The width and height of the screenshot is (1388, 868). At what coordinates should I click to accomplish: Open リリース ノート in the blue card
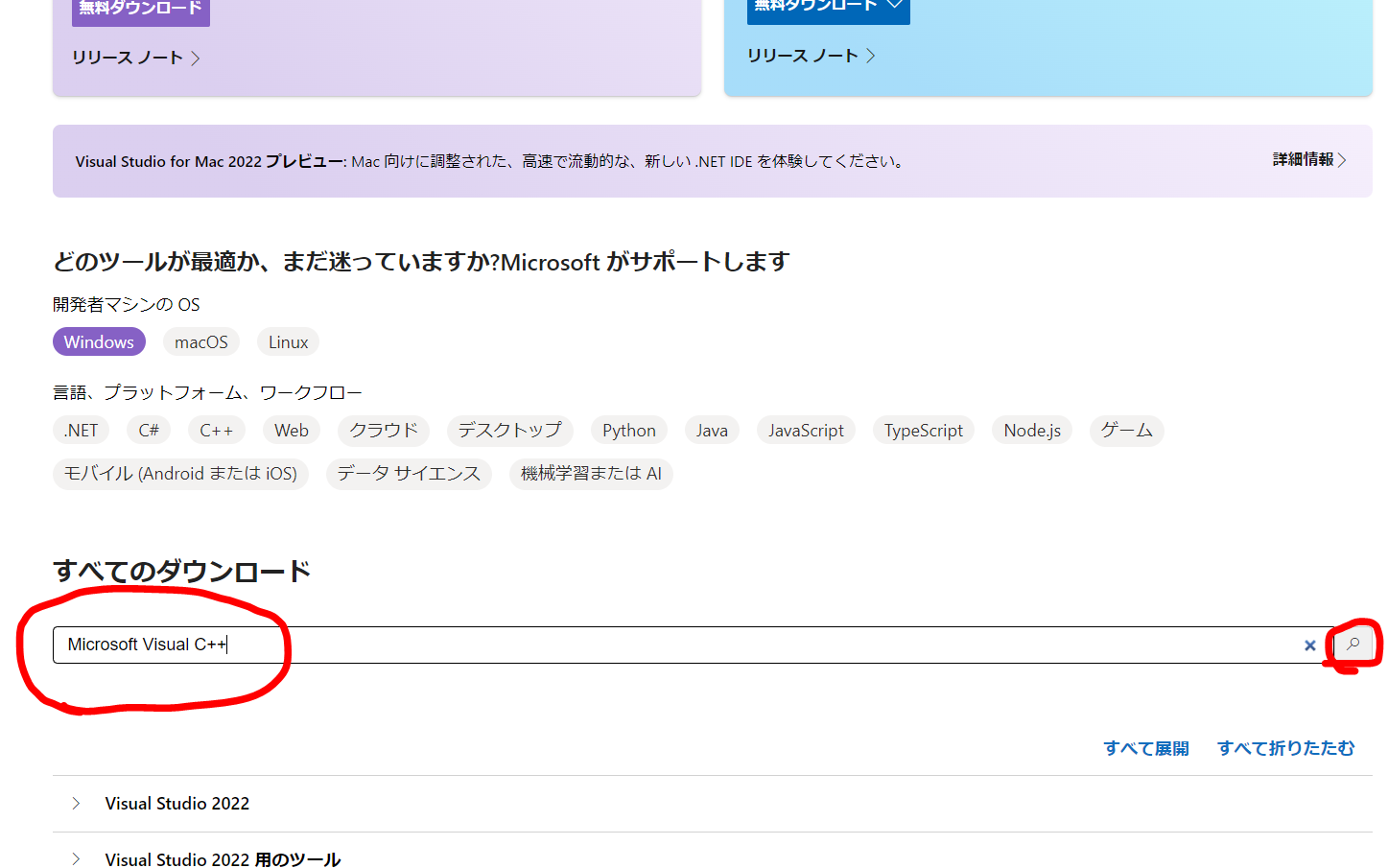point(812,56)
